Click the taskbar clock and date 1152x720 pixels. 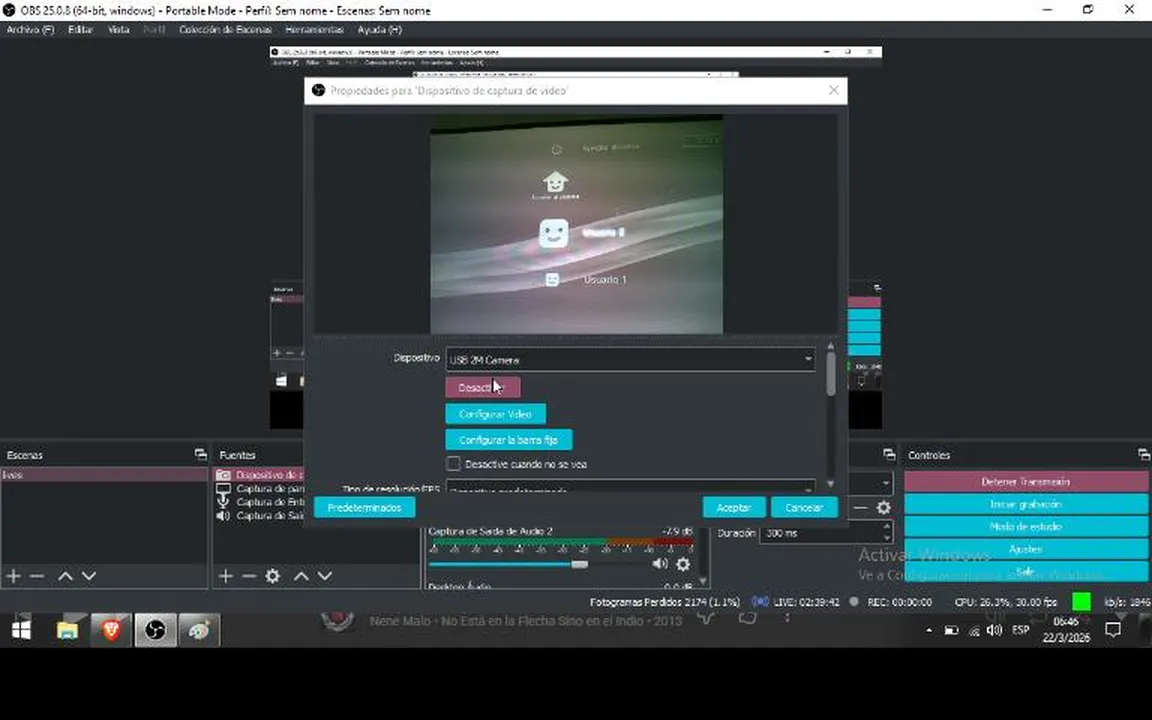1066,630
